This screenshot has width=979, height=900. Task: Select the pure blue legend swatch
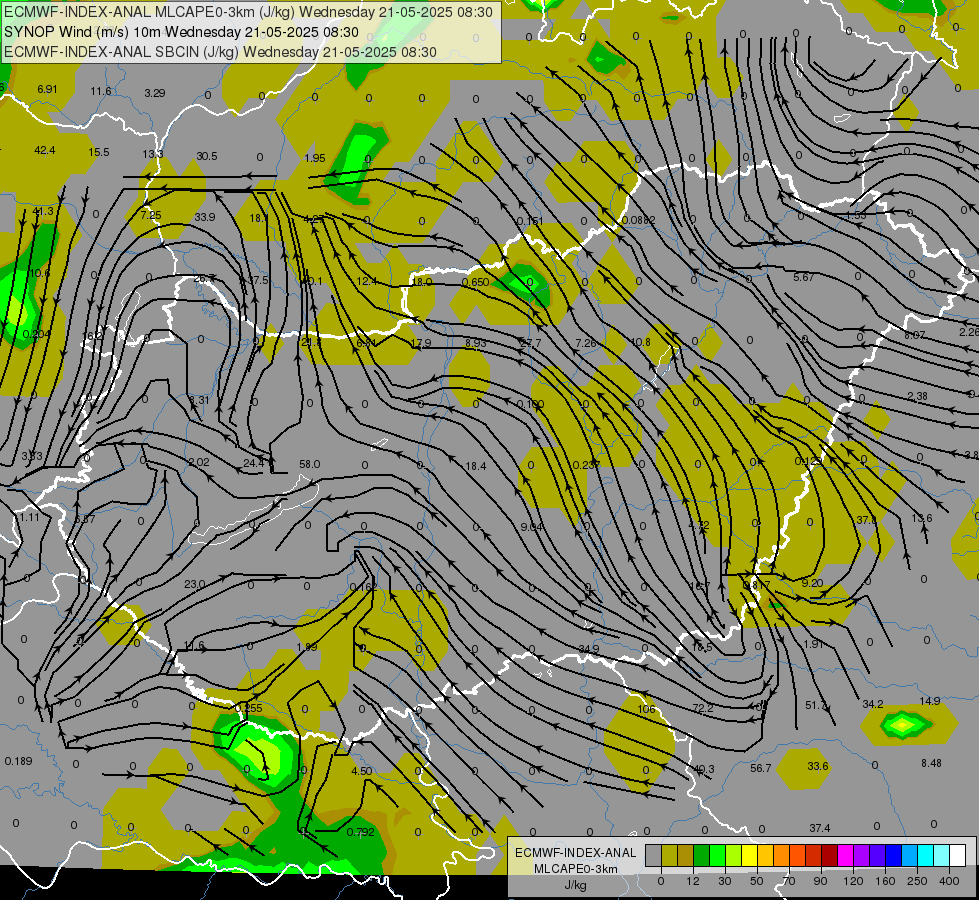[893, 856]
